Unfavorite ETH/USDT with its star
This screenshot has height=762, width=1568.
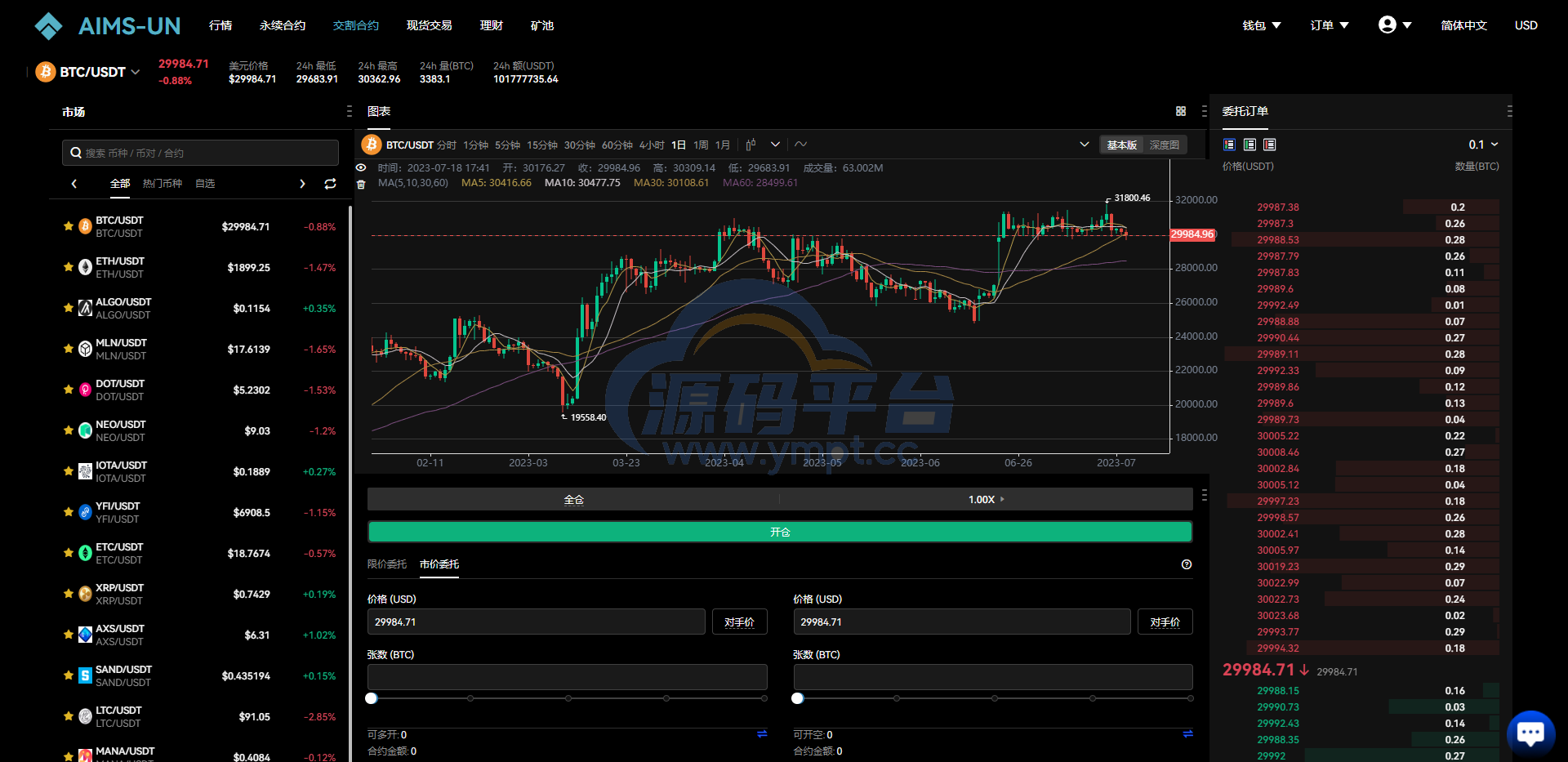(69, 267)
